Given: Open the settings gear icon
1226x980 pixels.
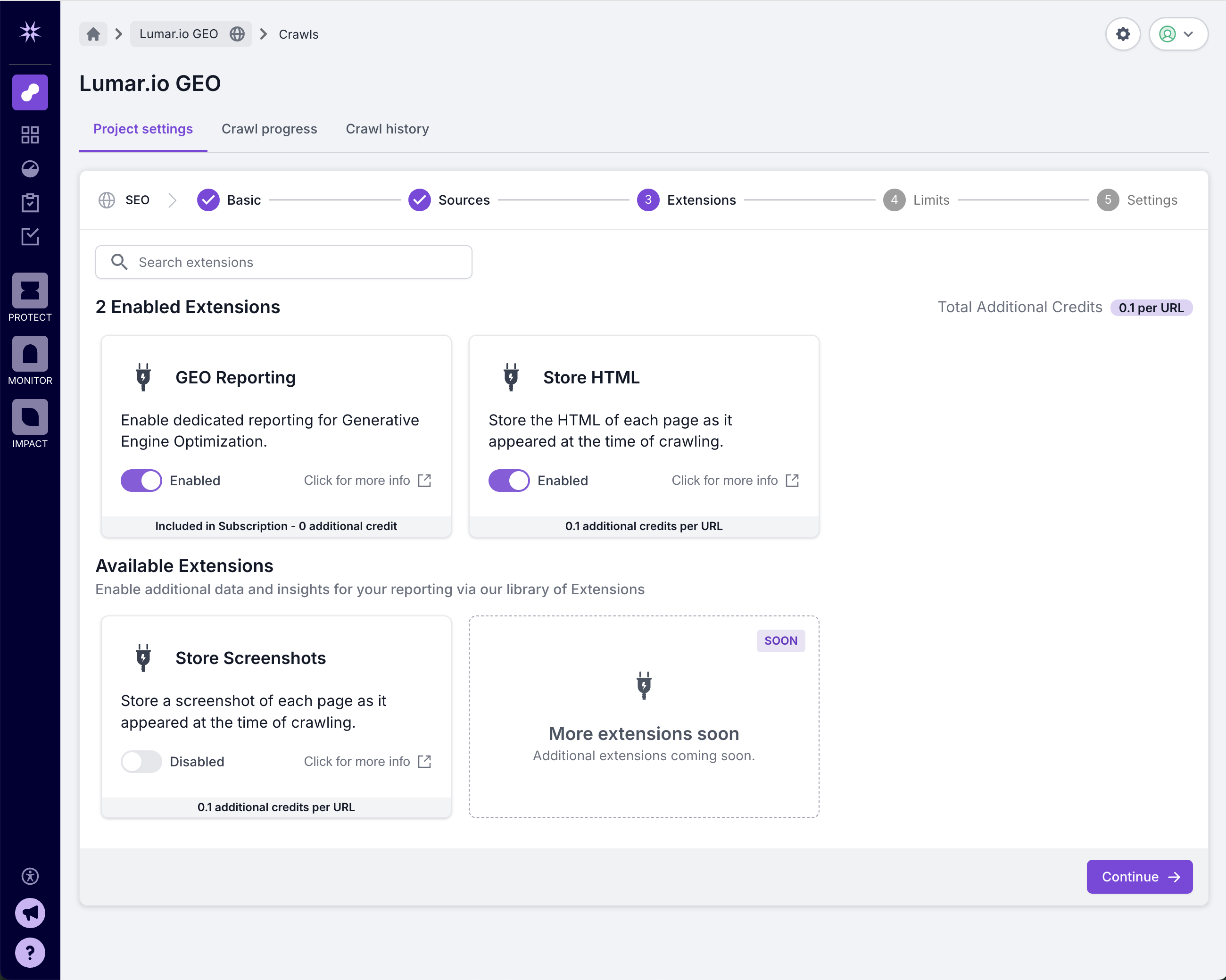Looking at the screenshot, I should tap(1123, 34).
